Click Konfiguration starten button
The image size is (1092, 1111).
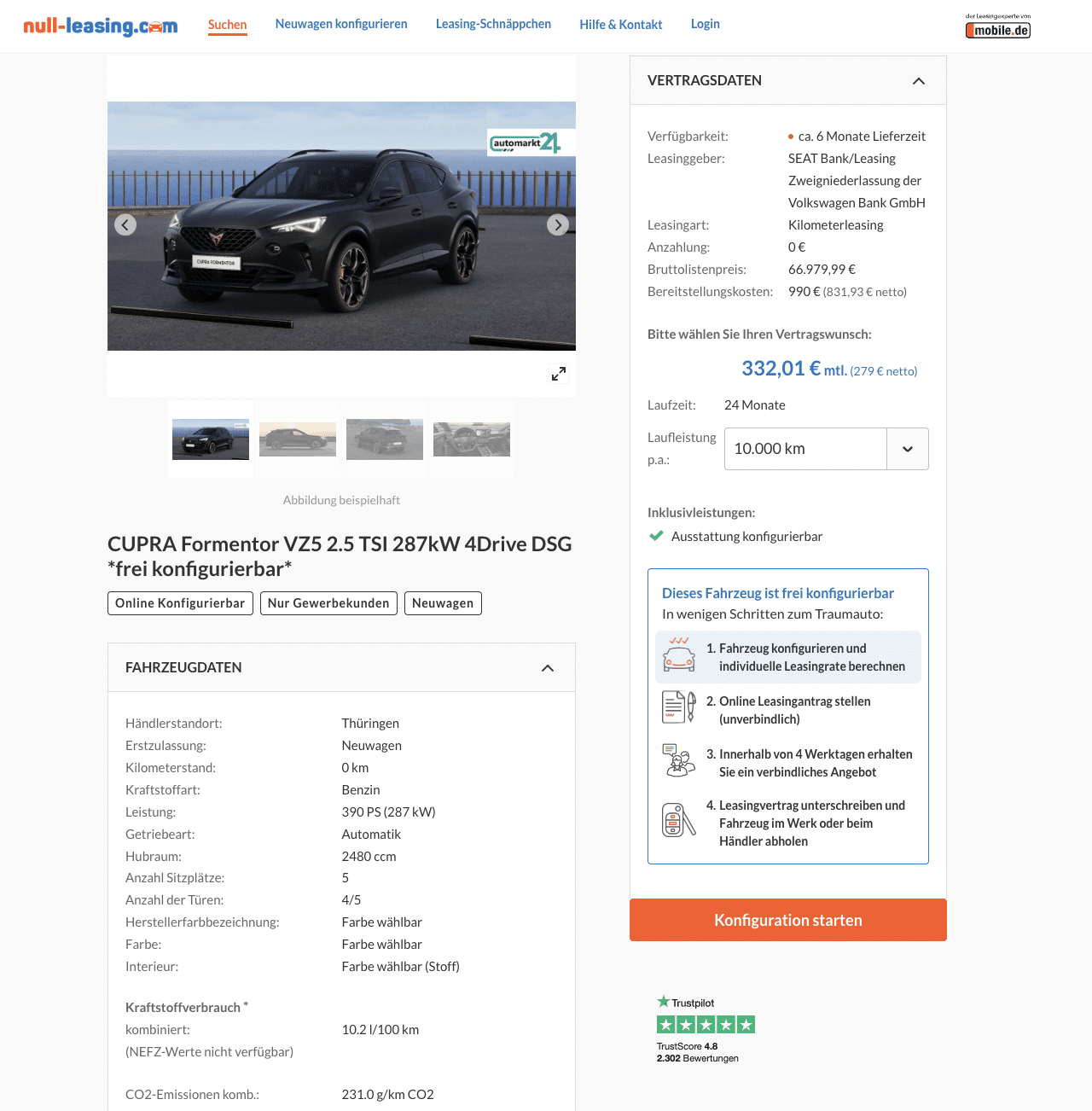click(788, 920)
